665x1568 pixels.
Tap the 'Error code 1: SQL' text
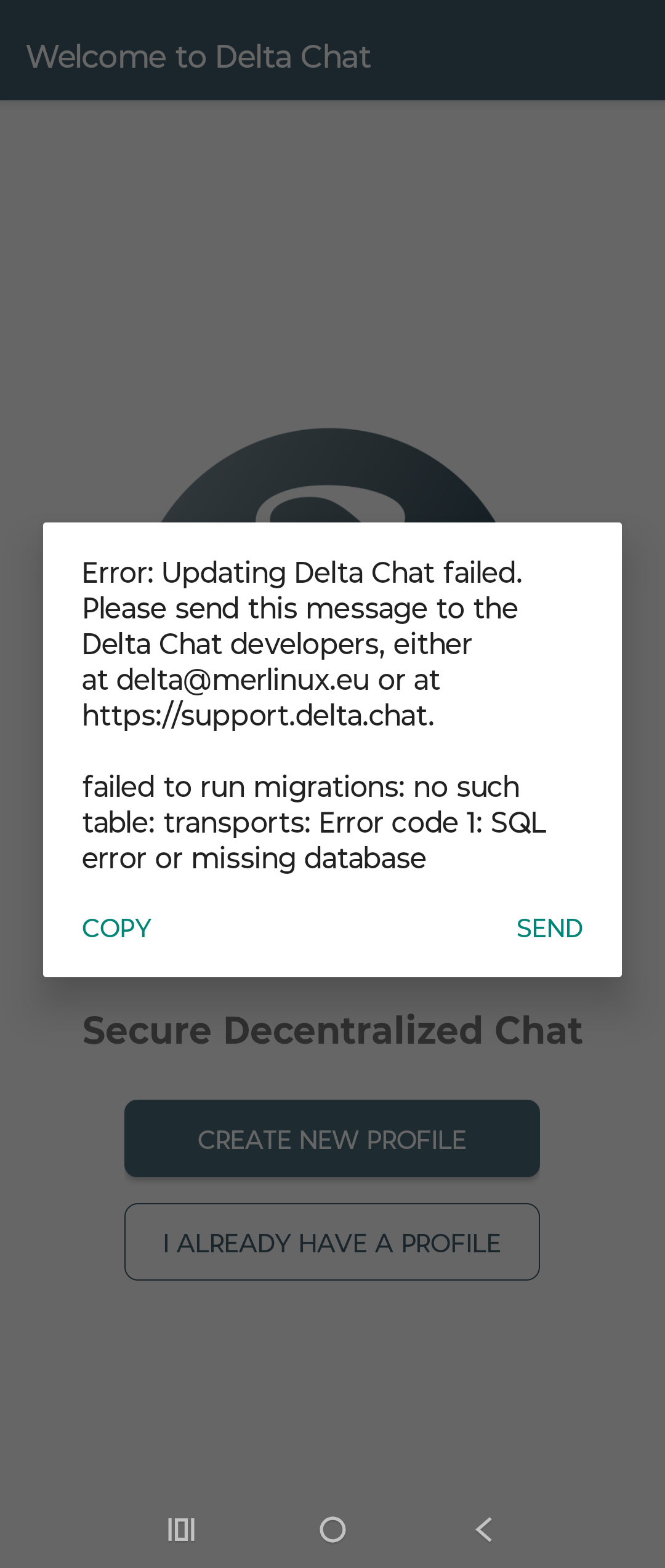[432, 823]
